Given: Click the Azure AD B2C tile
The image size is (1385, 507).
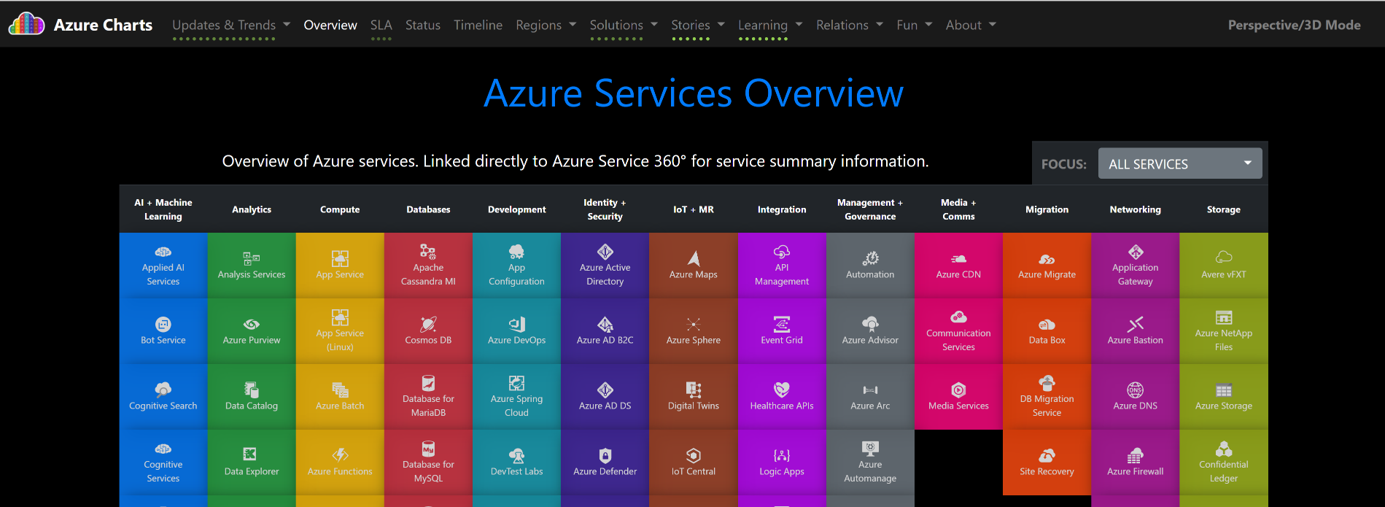Looking at the screenshot, I should 605,331.
